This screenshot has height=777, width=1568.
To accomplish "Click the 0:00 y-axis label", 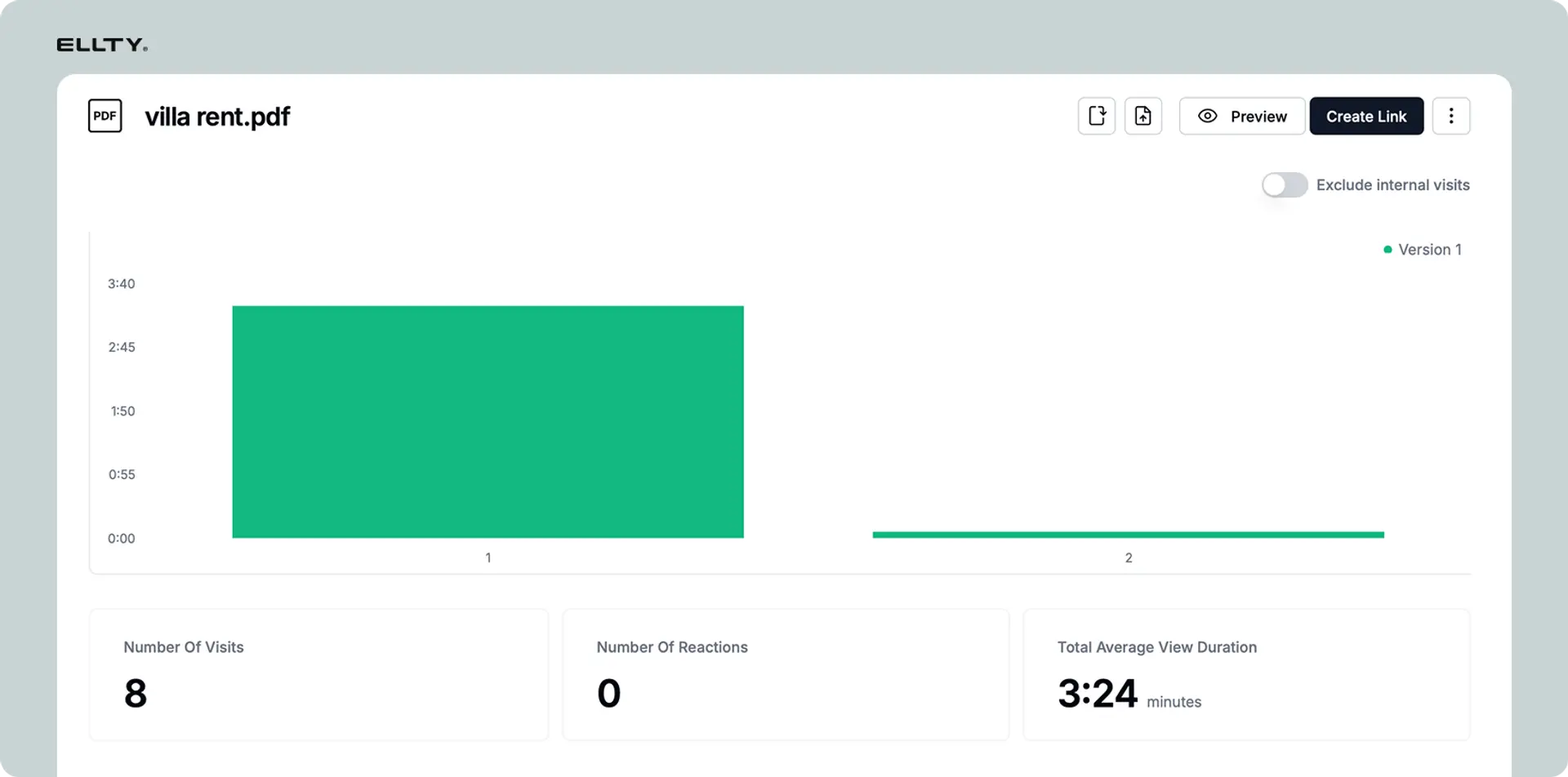I will [x=122, y=539].
